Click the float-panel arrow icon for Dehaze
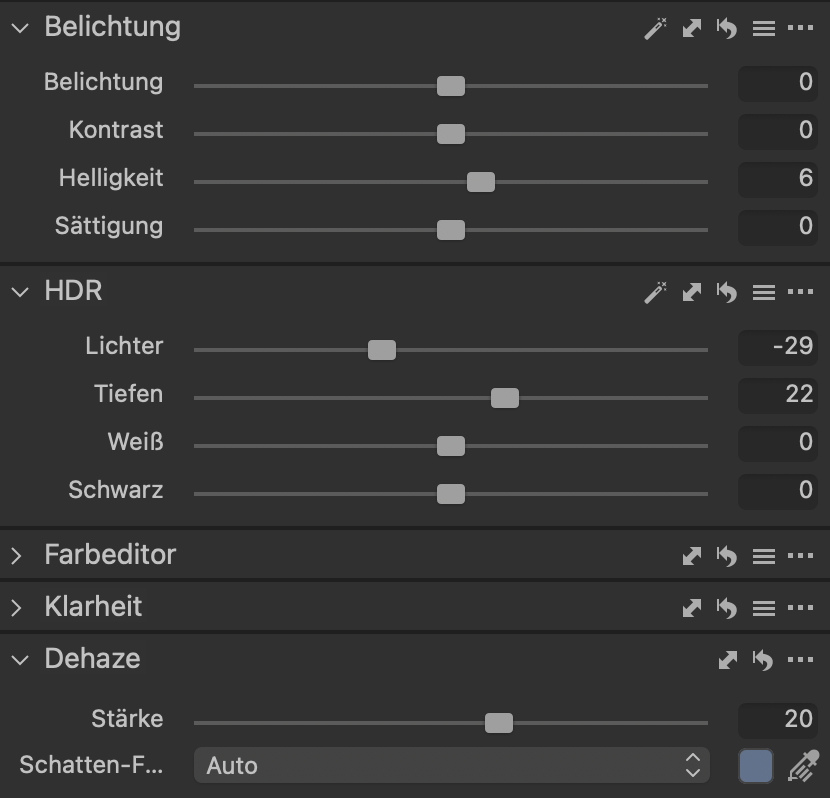 point(728,660)
